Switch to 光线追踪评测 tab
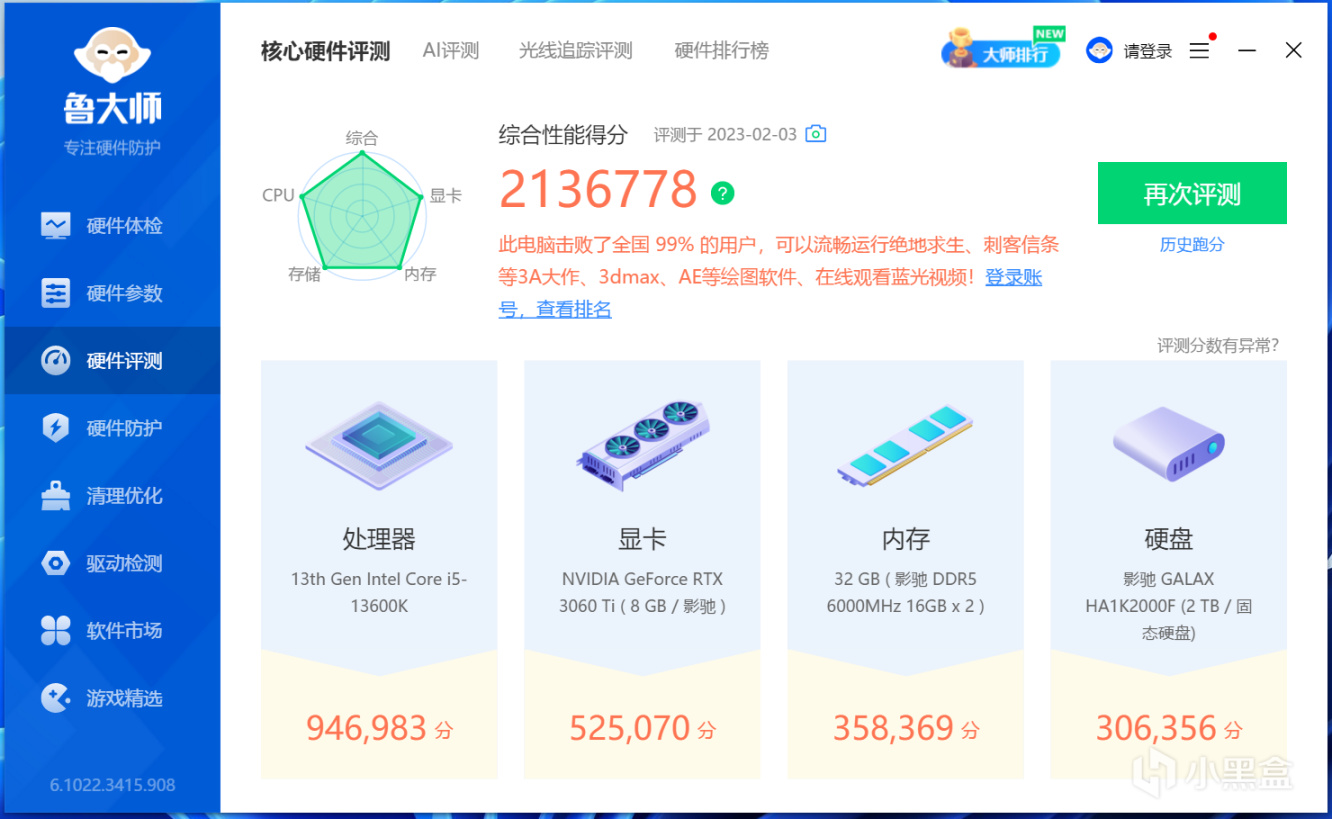The image size is (1332, 819). tap(576, 51)
